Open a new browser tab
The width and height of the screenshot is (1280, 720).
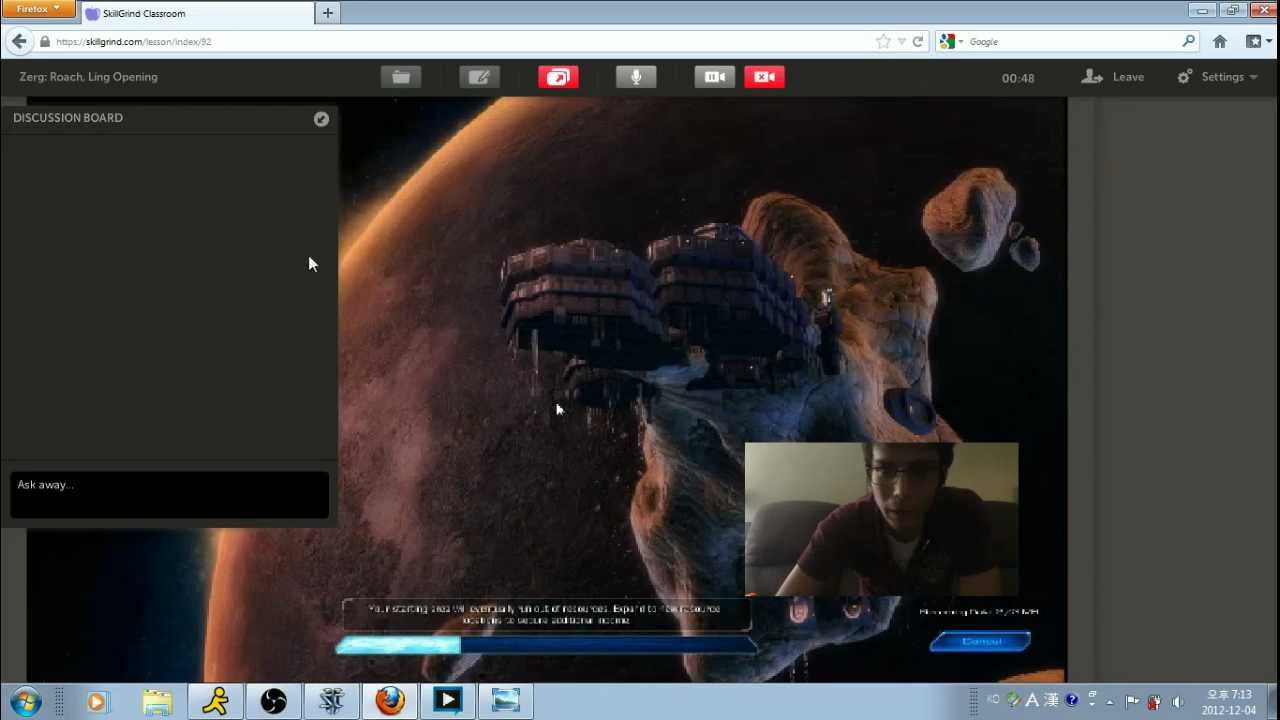327,13
